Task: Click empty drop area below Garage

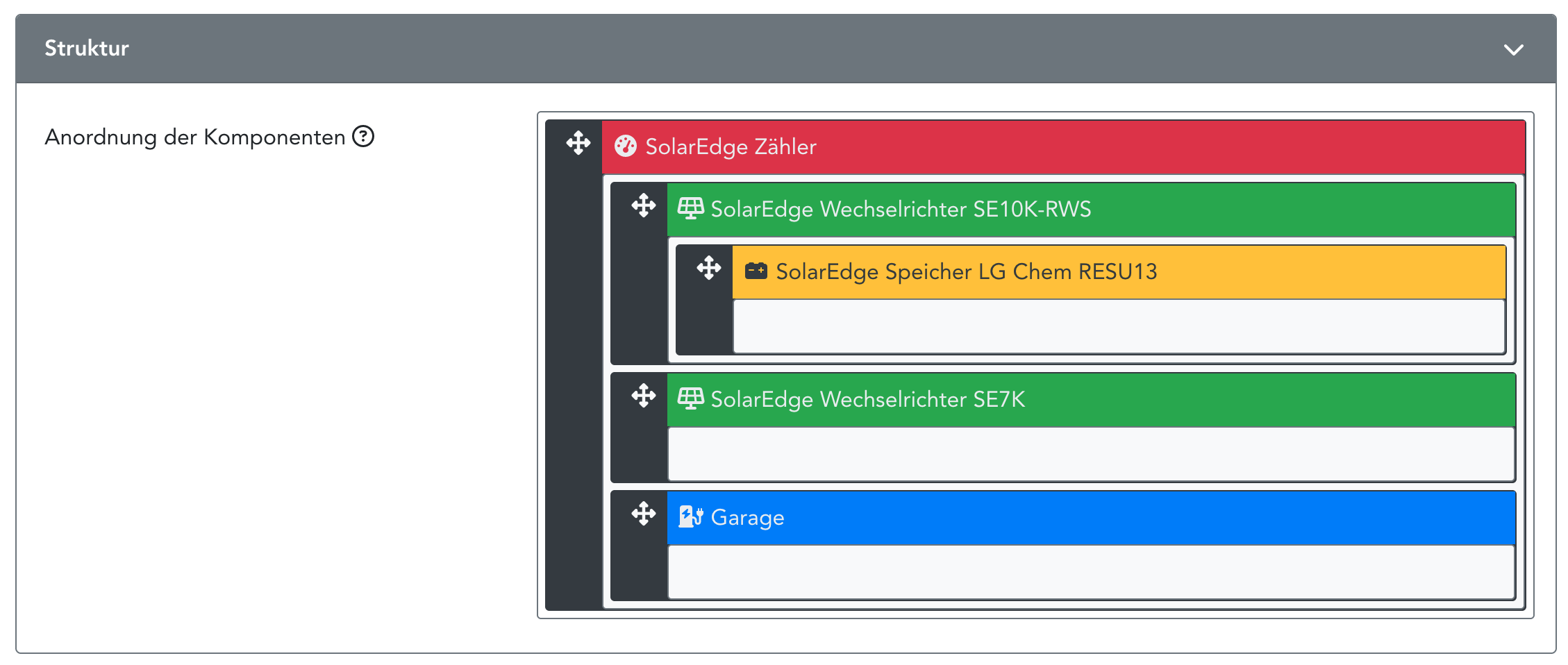Action: click(x=1090, y=572)
